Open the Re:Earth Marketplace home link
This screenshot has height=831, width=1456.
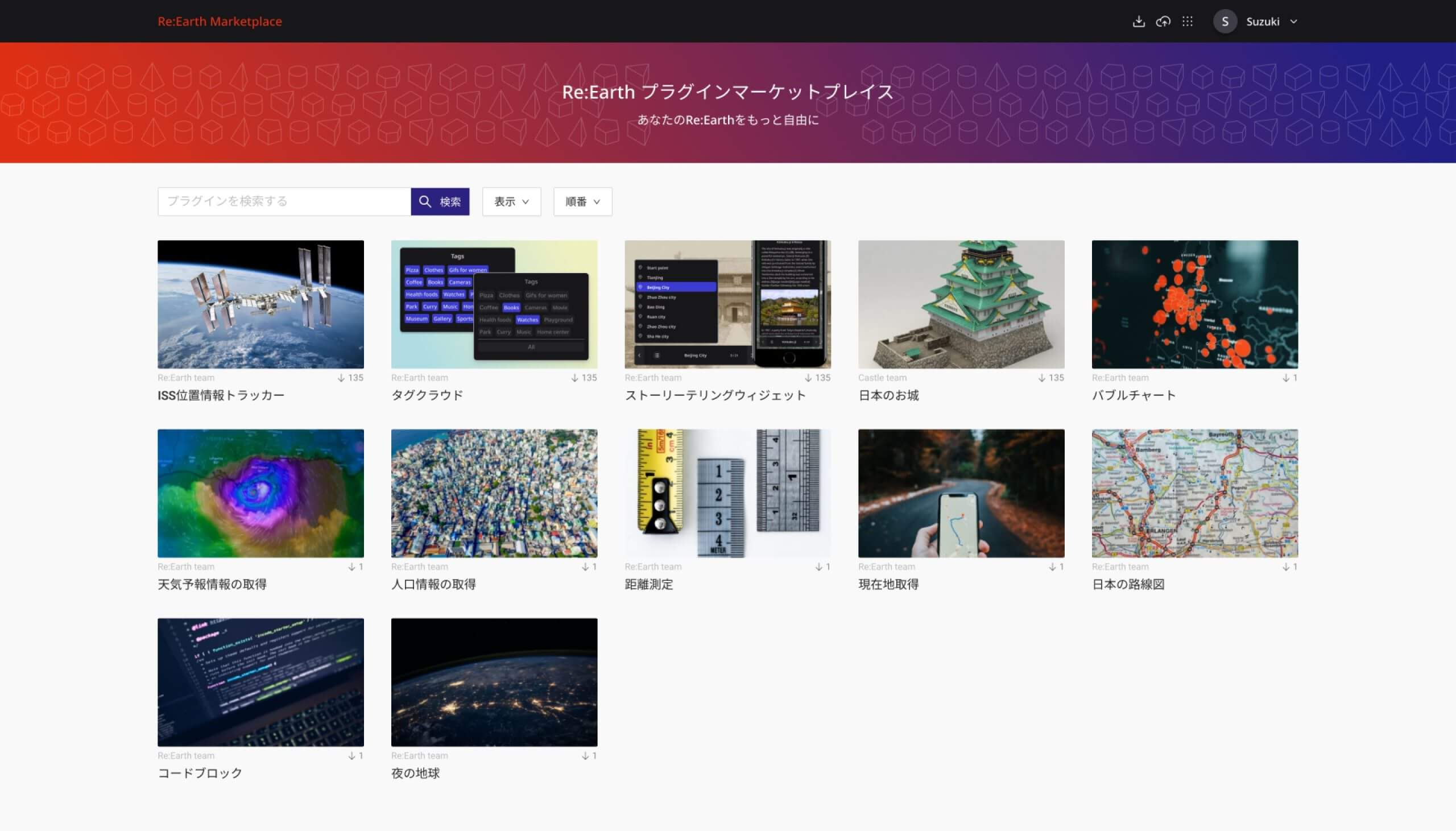tap(220, 21)
